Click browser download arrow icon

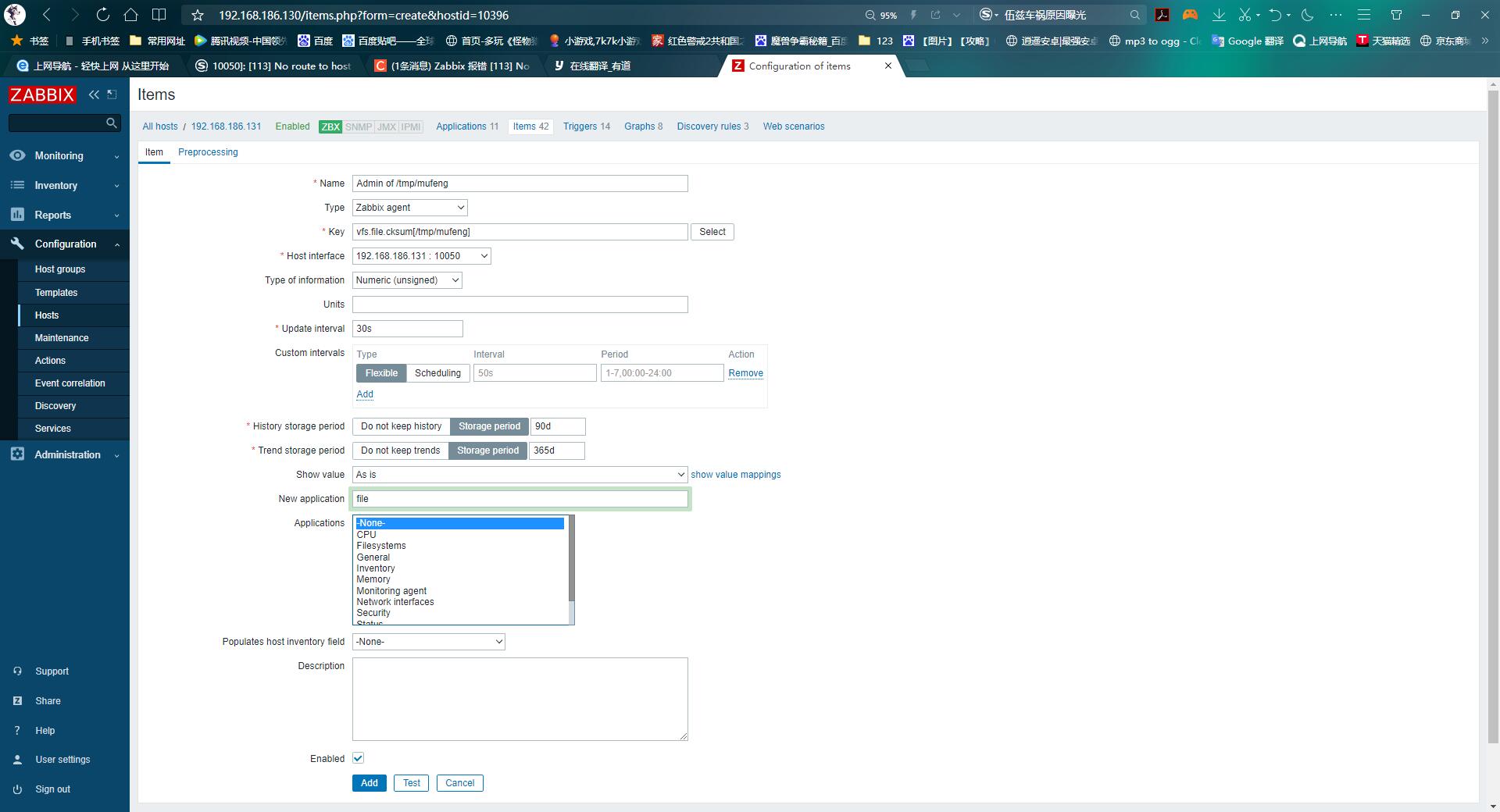(x=1219, y=15)
